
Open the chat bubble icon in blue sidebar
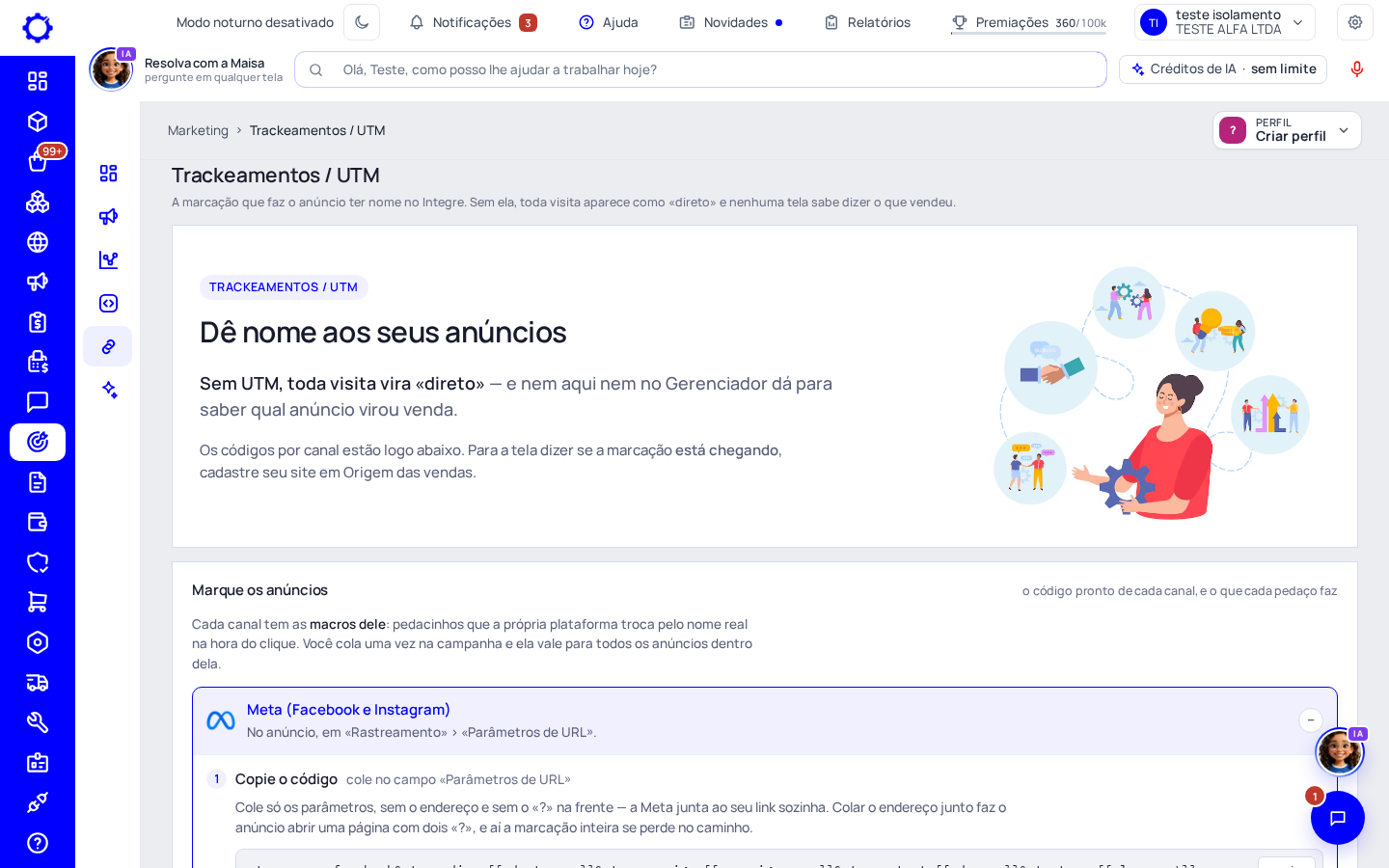click(38, 402)
